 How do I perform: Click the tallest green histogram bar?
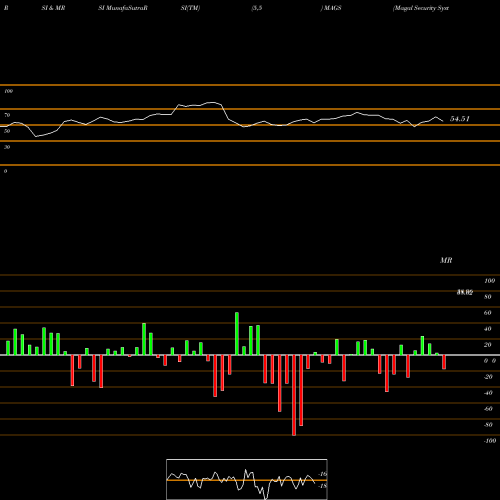(x=237, y=334)
